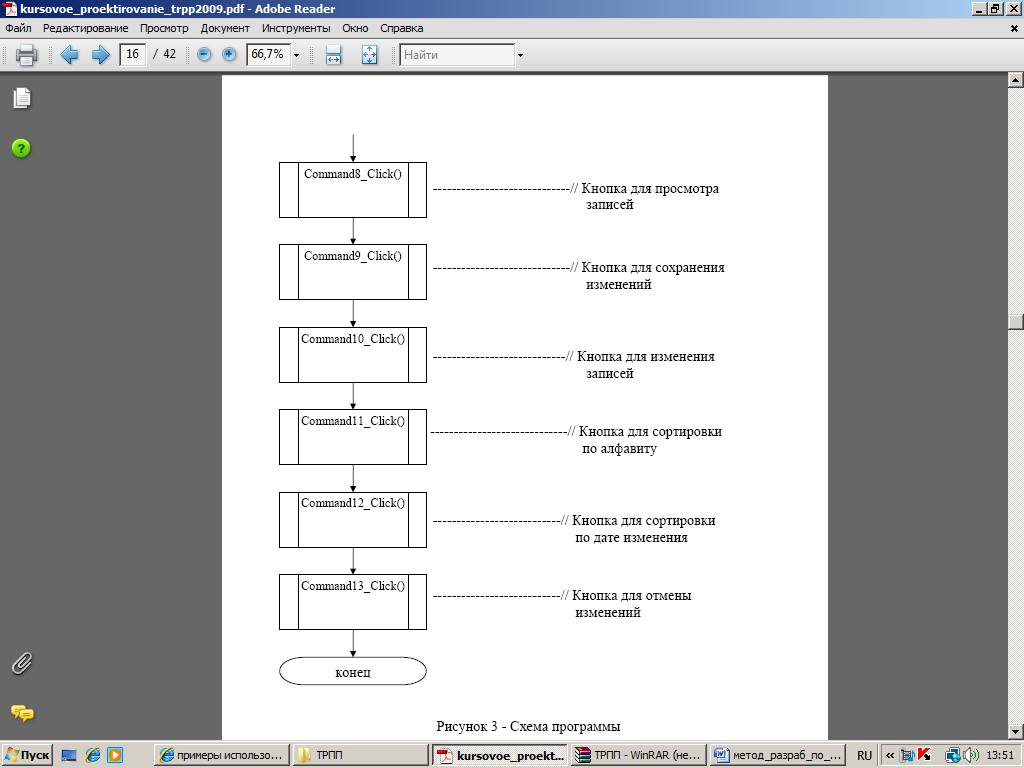Click the Найти search field
This screenshot has width=1024, height=768.
(x=457, y=55)
